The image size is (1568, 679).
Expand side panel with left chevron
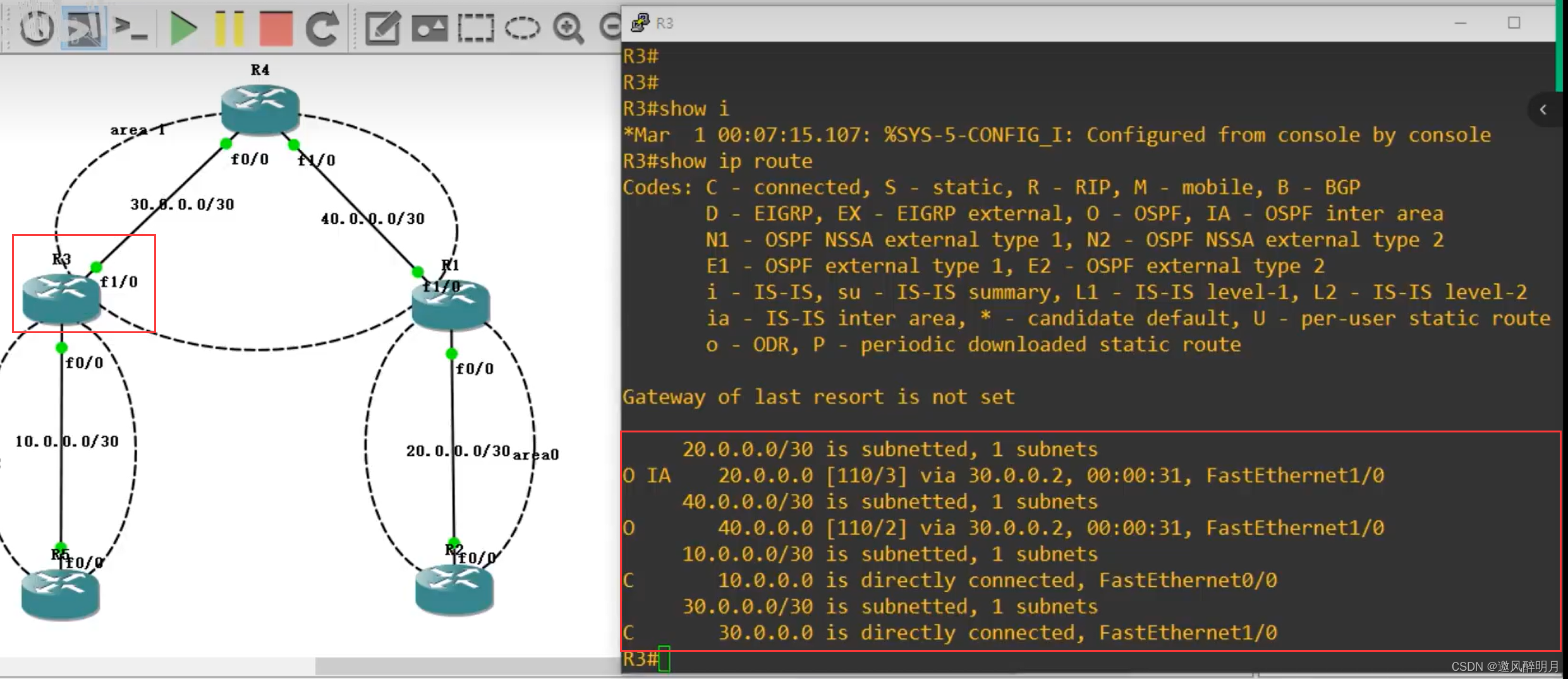point(1543,109)
